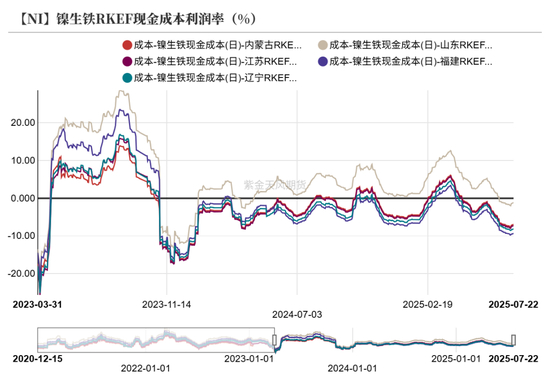Click the shaded unselected region of the timeline navigator

pos(156,340)
